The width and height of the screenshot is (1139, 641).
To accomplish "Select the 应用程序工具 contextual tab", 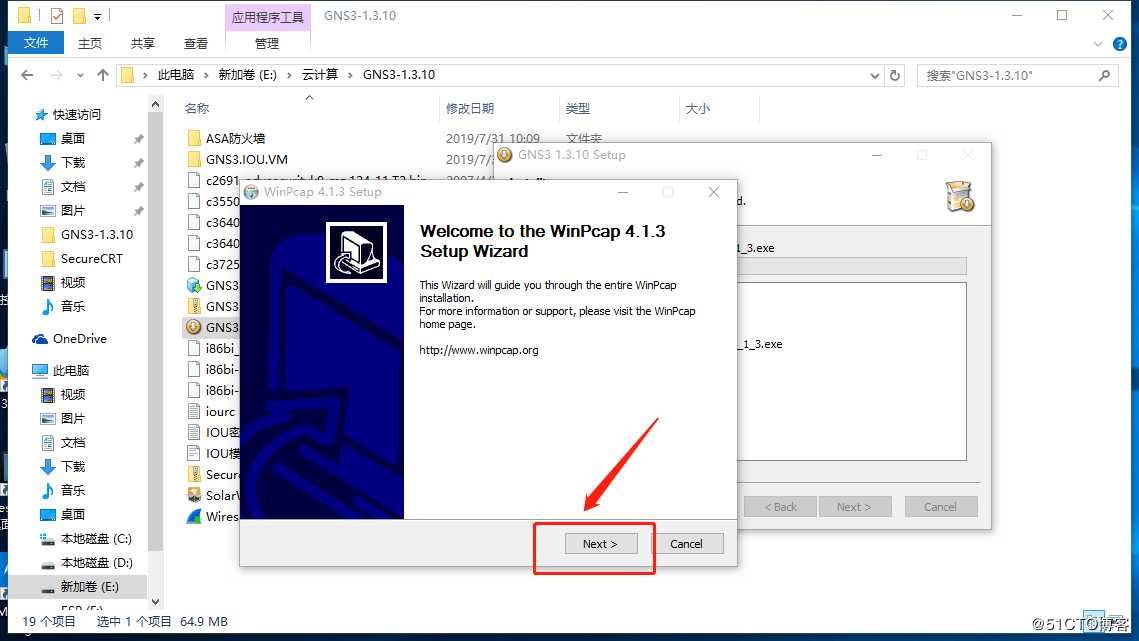I will (268, 17).
